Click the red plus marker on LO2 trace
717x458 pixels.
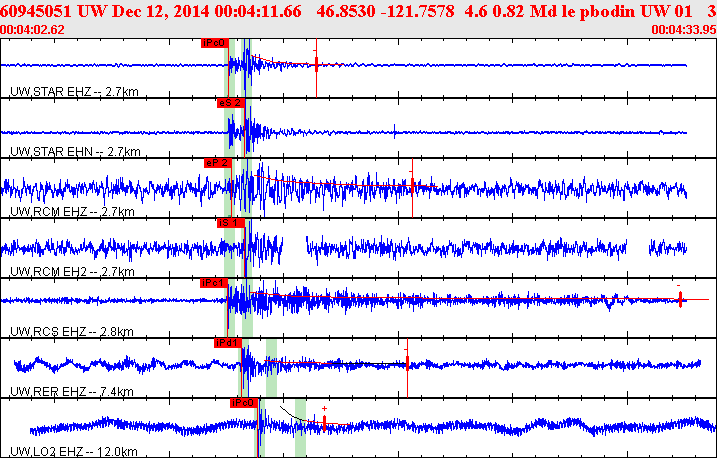pos(325,408)
